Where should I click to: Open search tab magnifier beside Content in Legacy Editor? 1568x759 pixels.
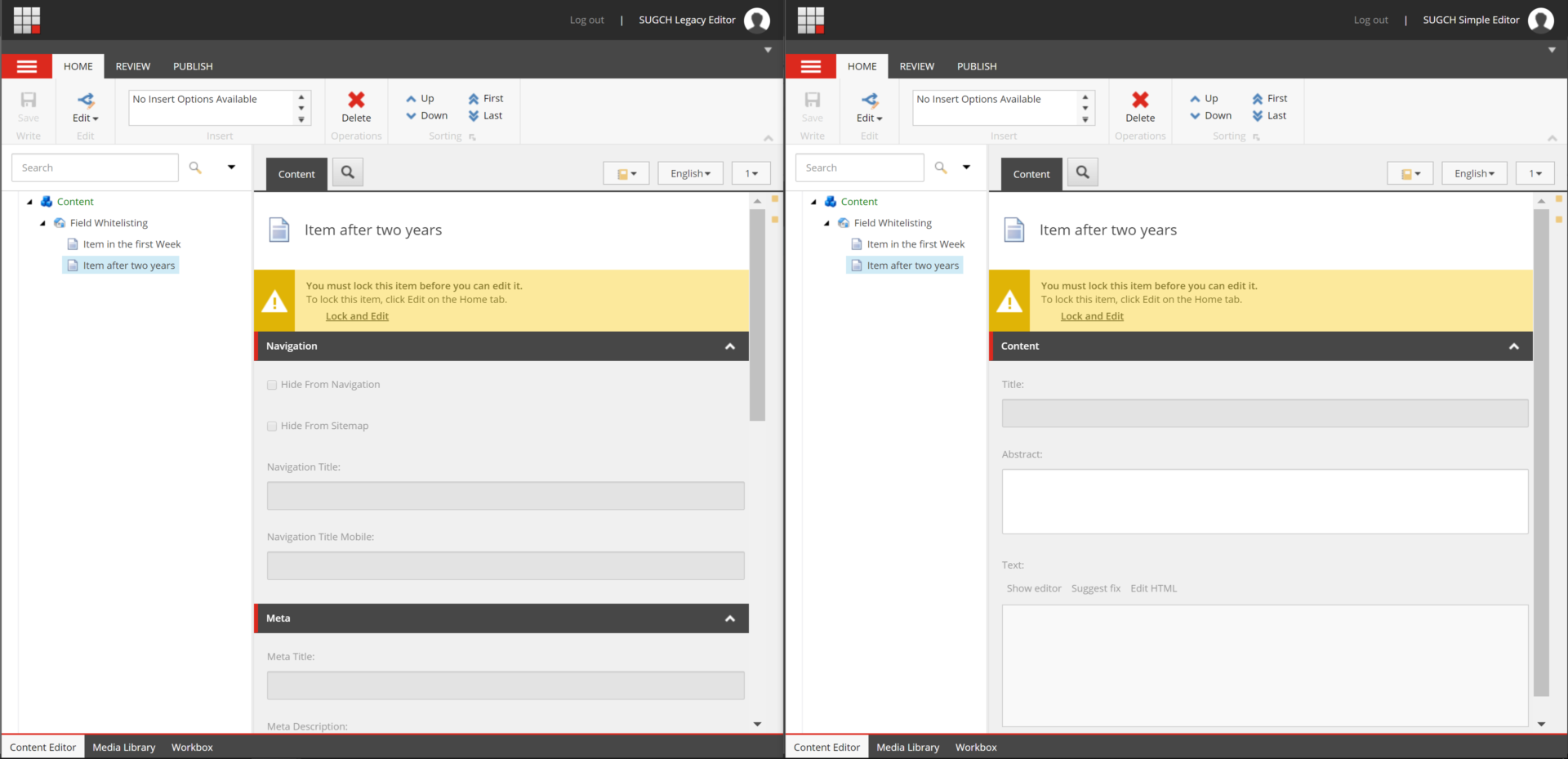tap(348, 172)
